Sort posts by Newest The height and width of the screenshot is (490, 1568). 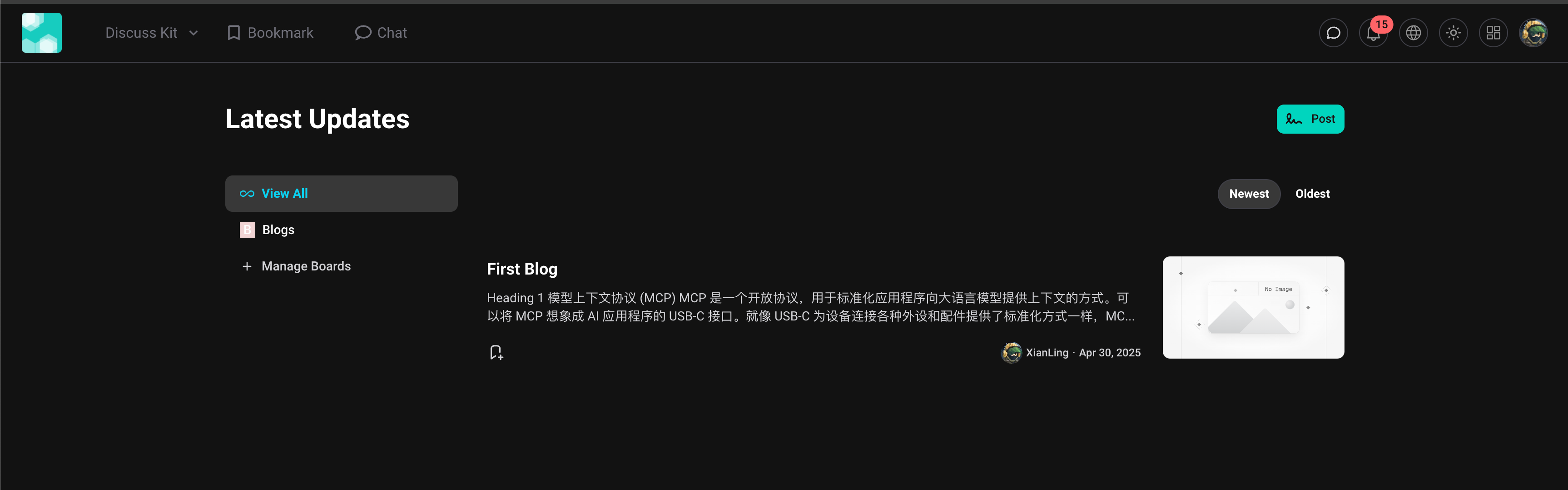(1248, 194)
